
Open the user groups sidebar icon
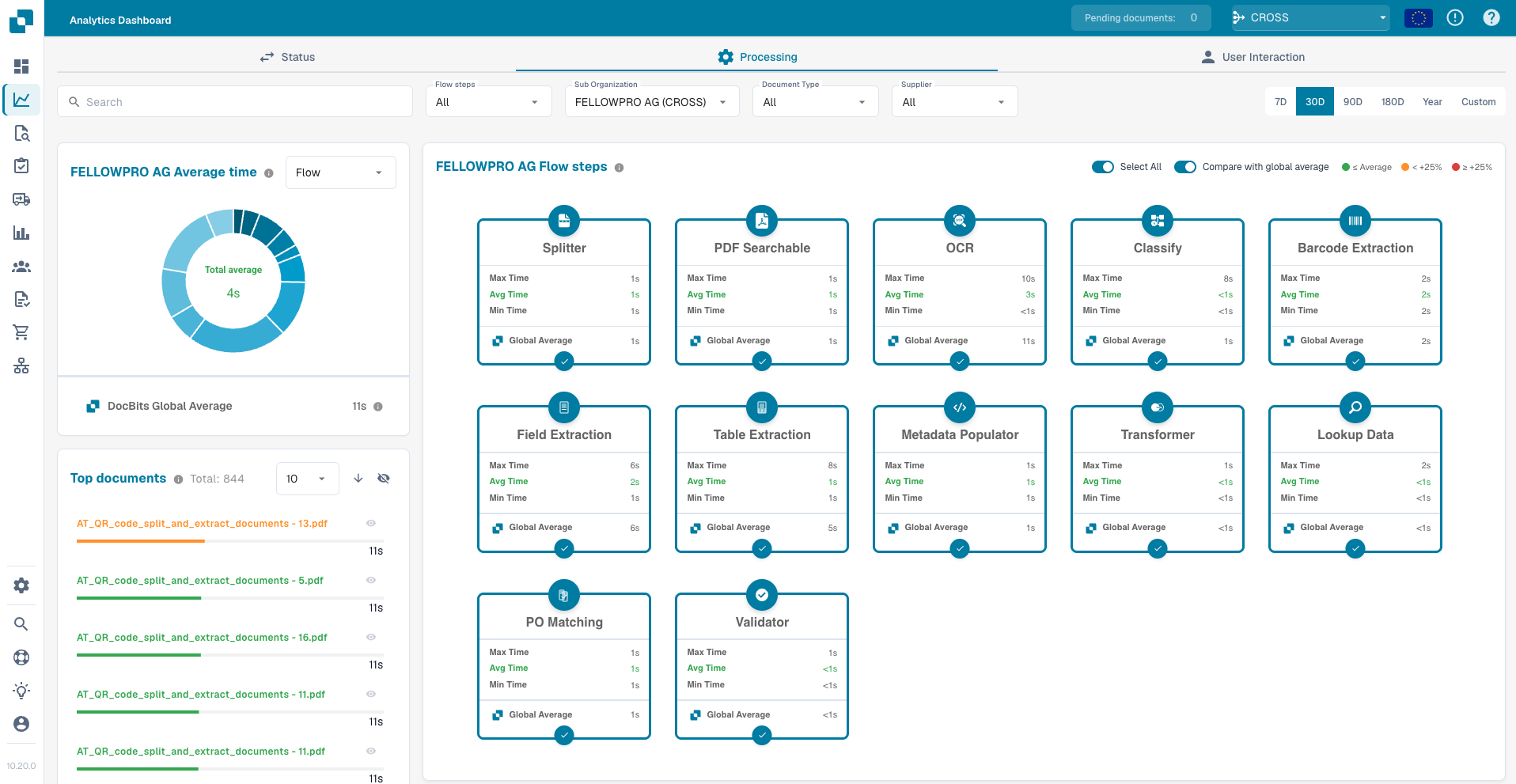click(x=21, y=267)
